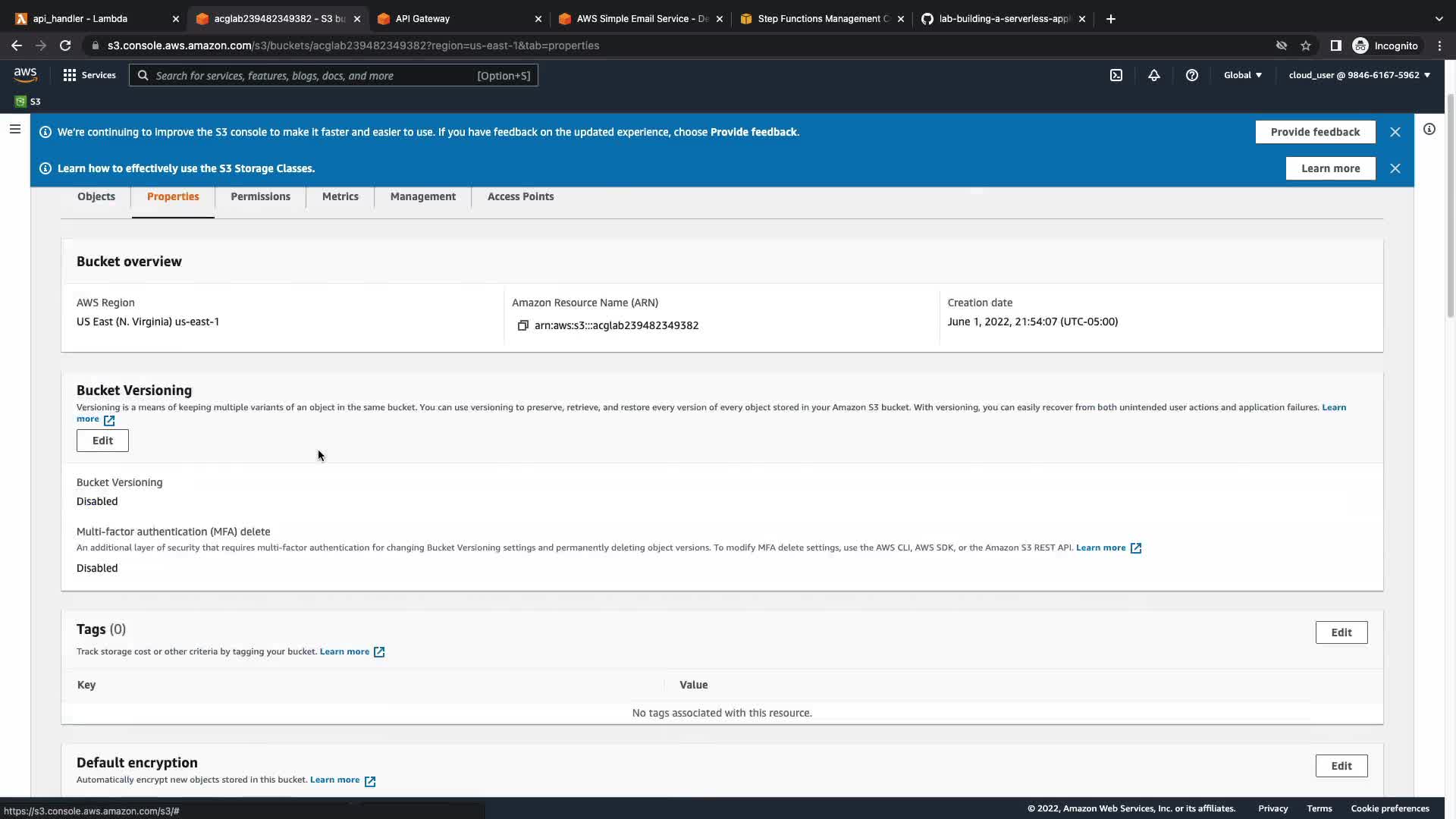The image size is (1456, 819).
Task: Expand the cloud_user account dropdown
Action: [1359, 75]
